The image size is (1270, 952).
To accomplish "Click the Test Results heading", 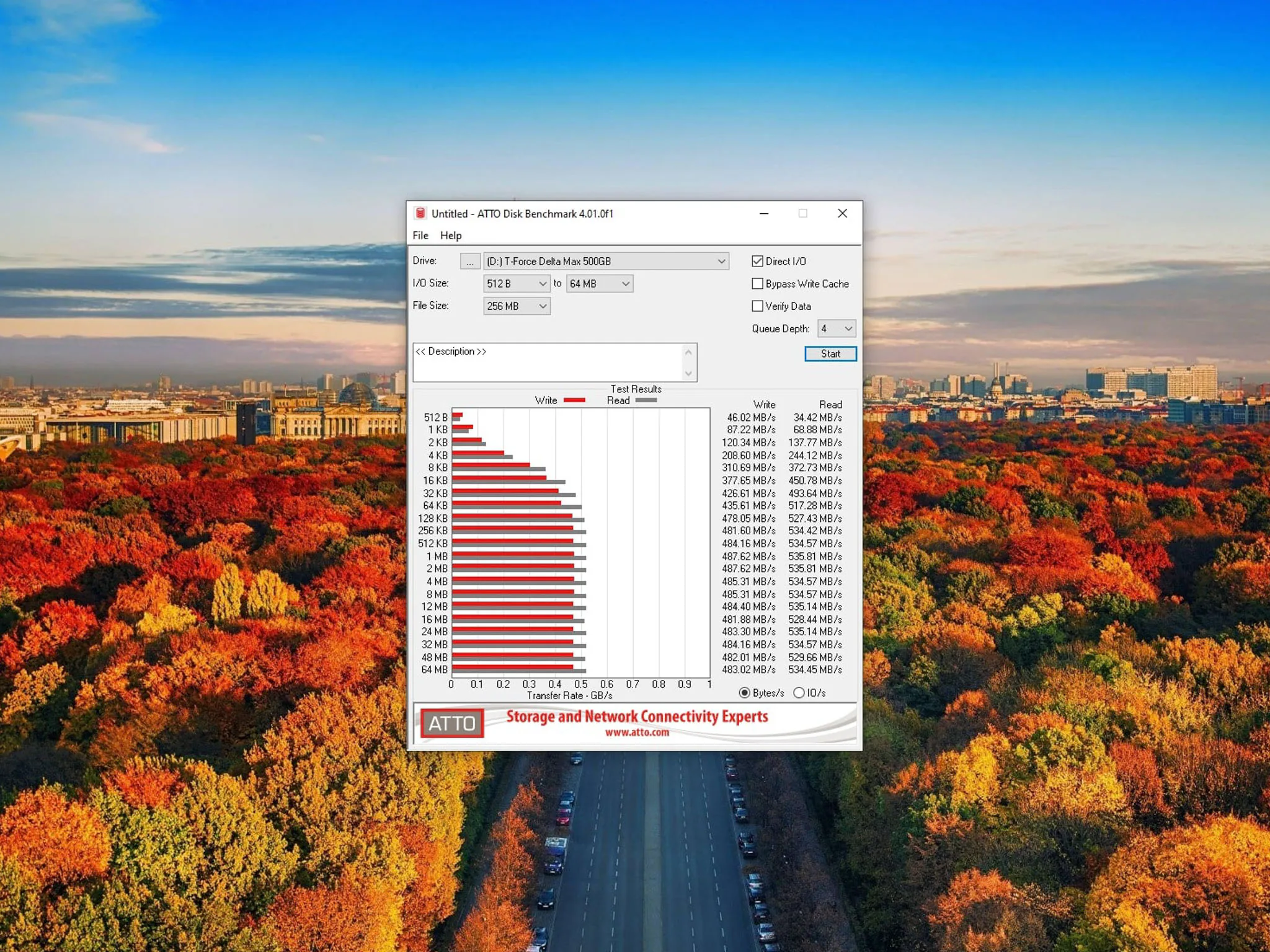I will click(x=636, y=389).
